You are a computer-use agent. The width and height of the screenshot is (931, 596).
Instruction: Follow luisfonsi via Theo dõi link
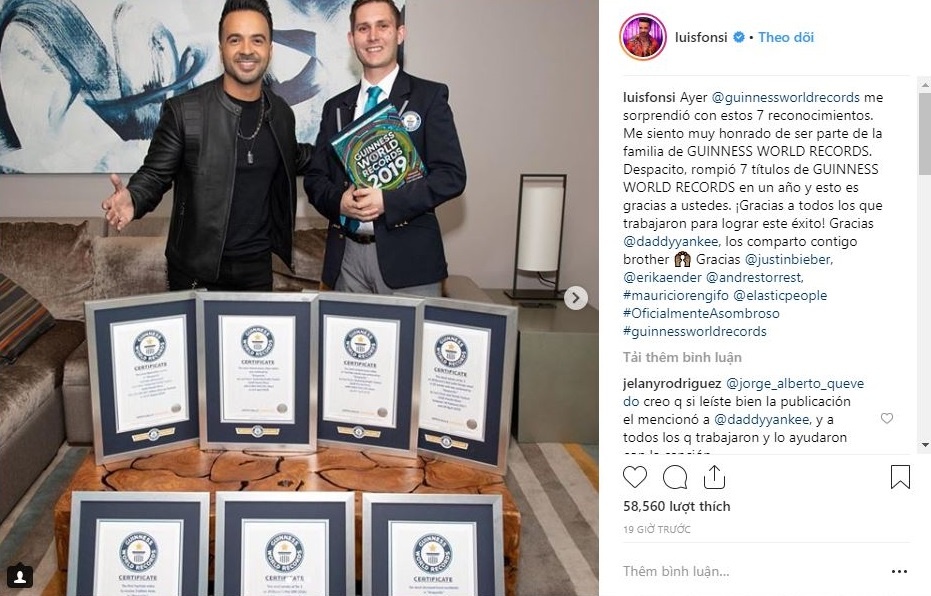[786, 37]
